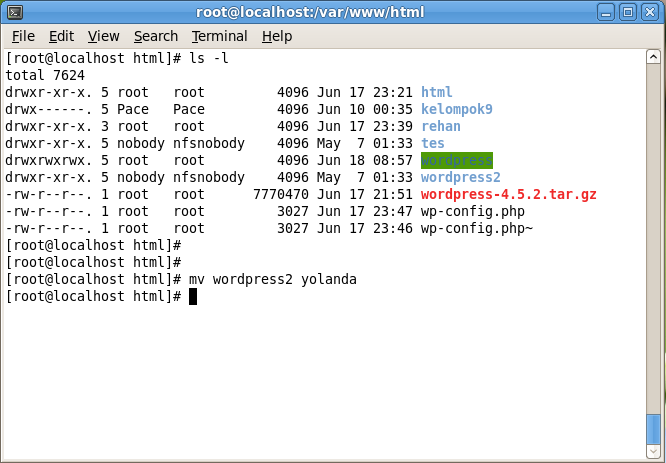Click the drwx------. permissions string
This screenshot has width=666, height=463.
coord(48,109)
